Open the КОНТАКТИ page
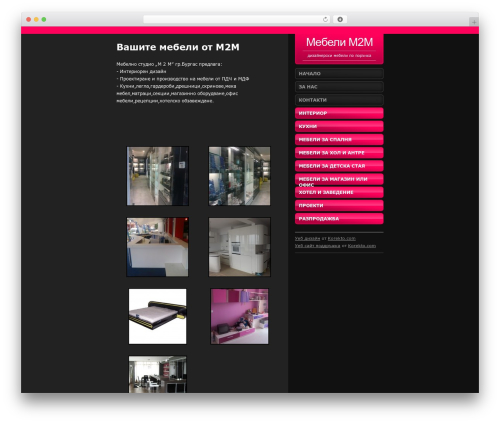 click(x=339, y=100)
